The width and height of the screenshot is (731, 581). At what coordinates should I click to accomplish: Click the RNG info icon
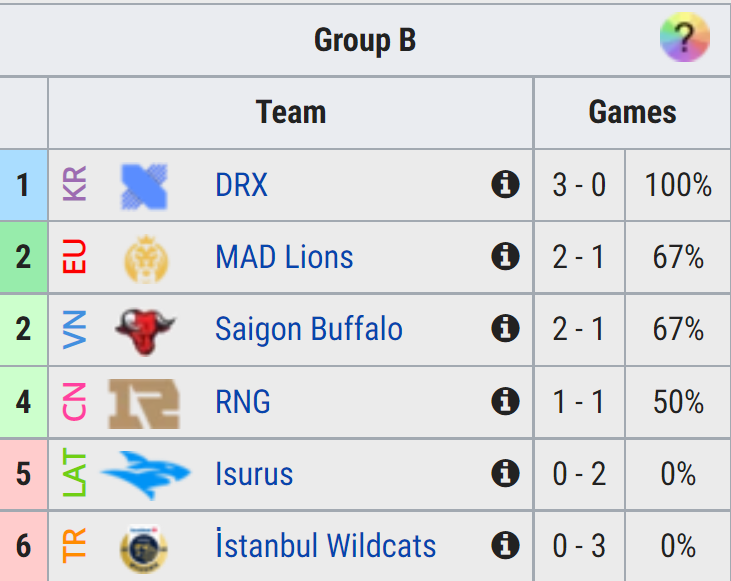tap(505, 401)
